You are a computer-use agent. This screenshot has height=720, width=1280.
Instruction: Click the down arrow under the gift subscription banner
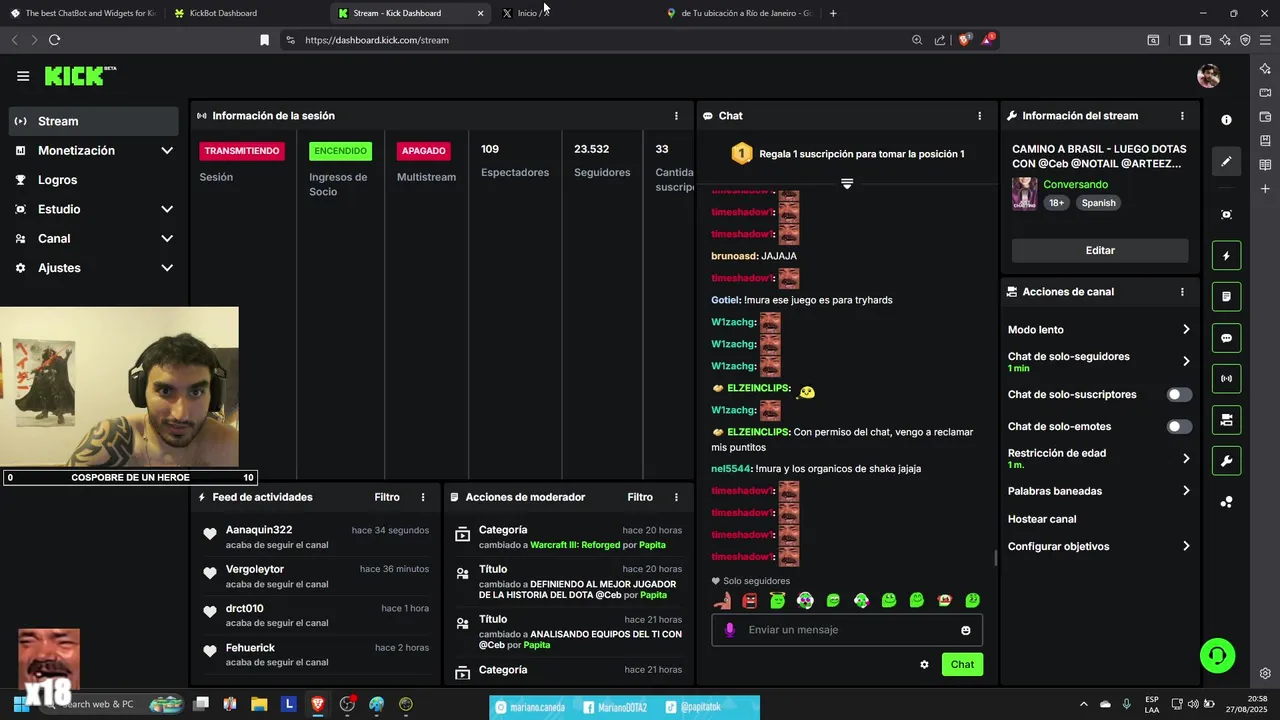point(847,184)
